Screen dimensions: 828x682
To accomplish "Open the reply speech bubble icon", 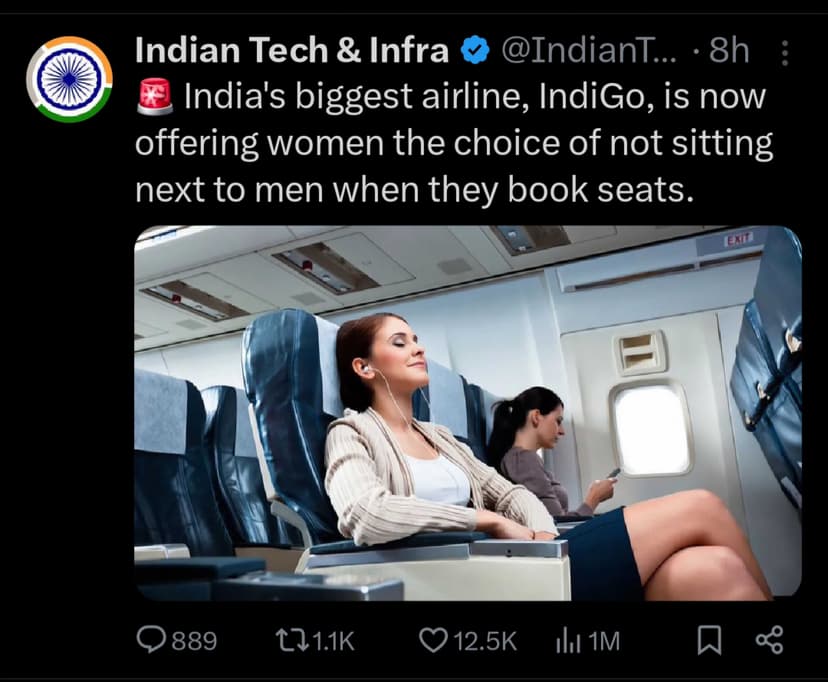I will pyautogui.click(x=152, y=639).
